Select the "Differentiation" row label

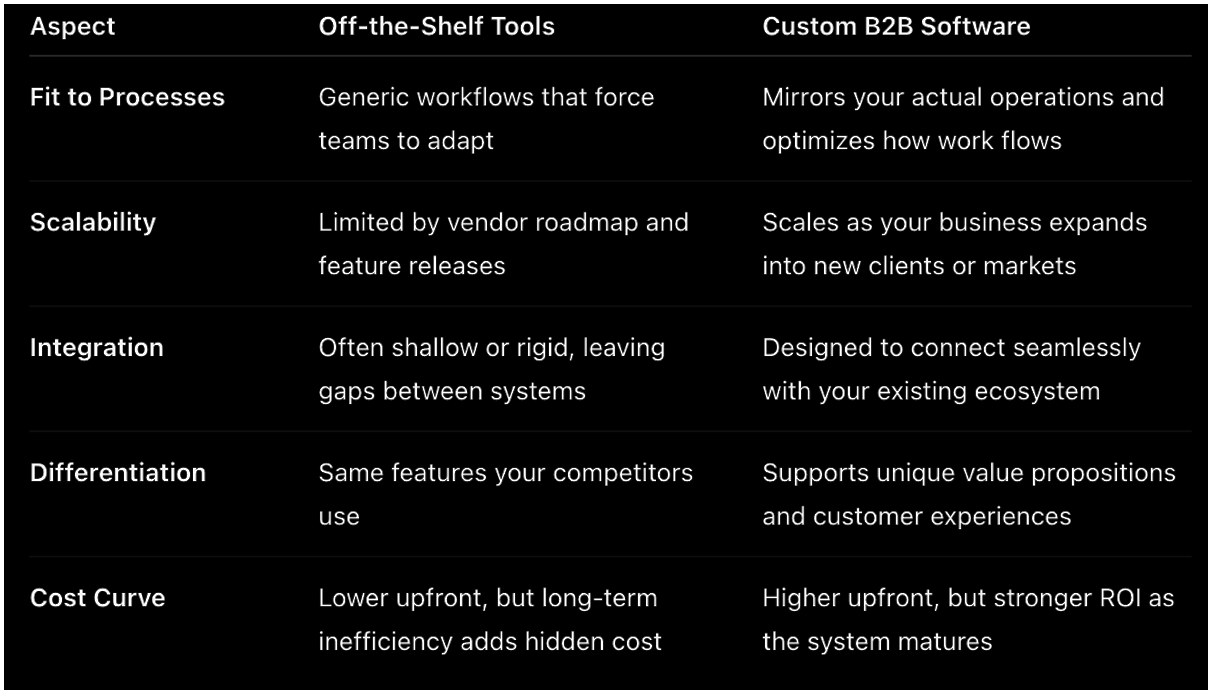(x=118, y=472)
